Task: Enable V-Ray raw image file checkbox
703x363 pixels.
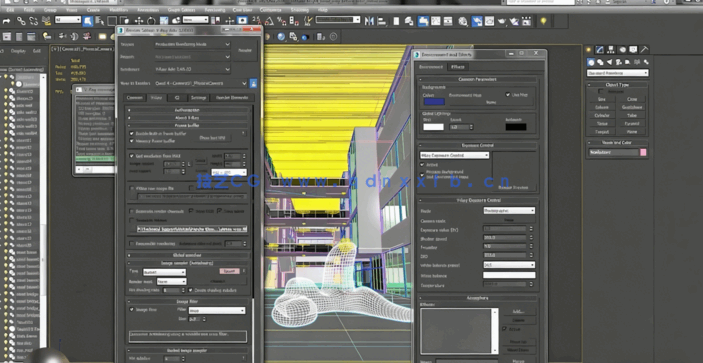Action: (132, 189)
